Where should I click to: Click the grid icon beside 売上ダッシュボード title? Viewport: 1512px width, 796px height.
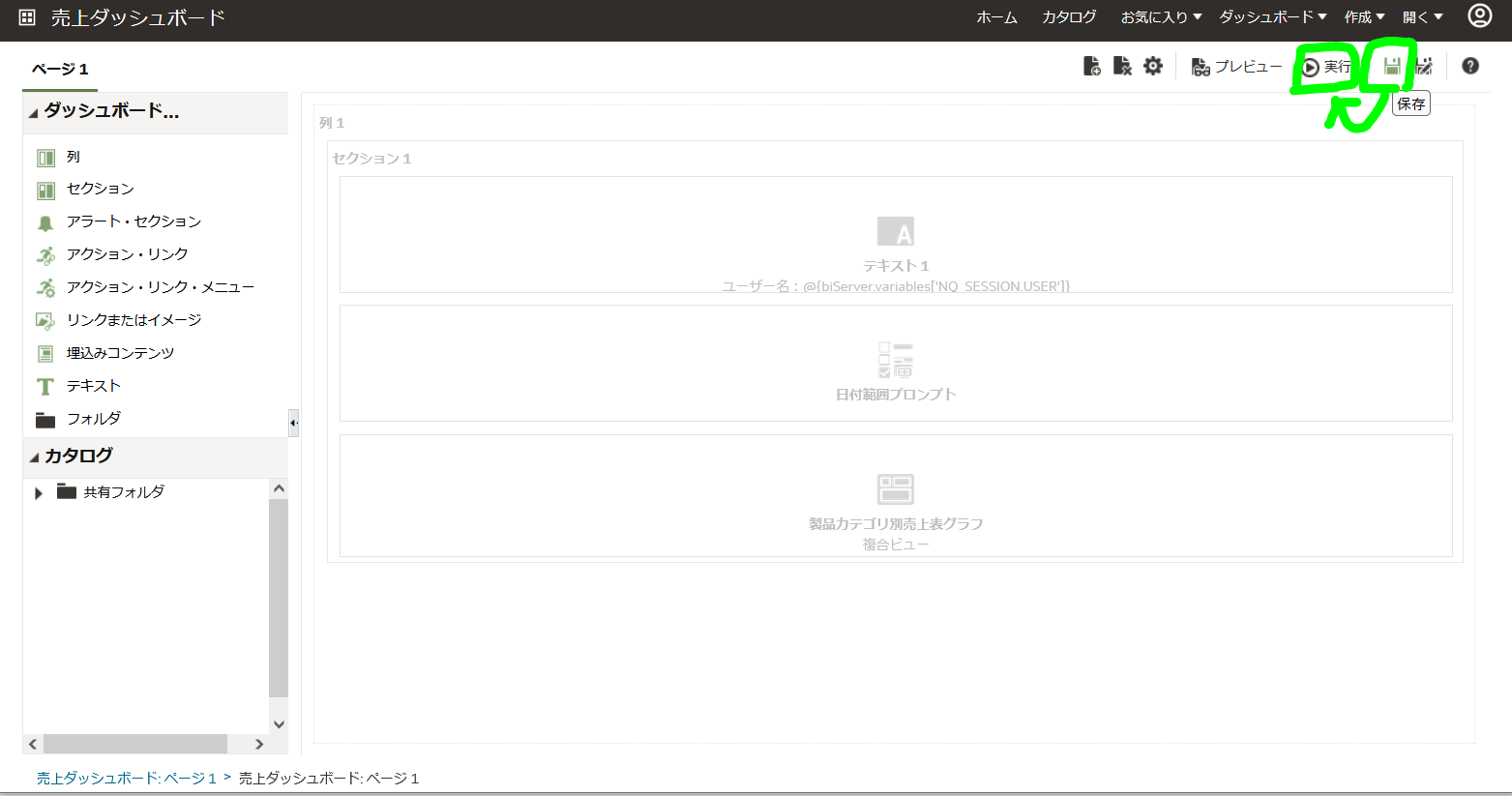(x=27, y=17)
